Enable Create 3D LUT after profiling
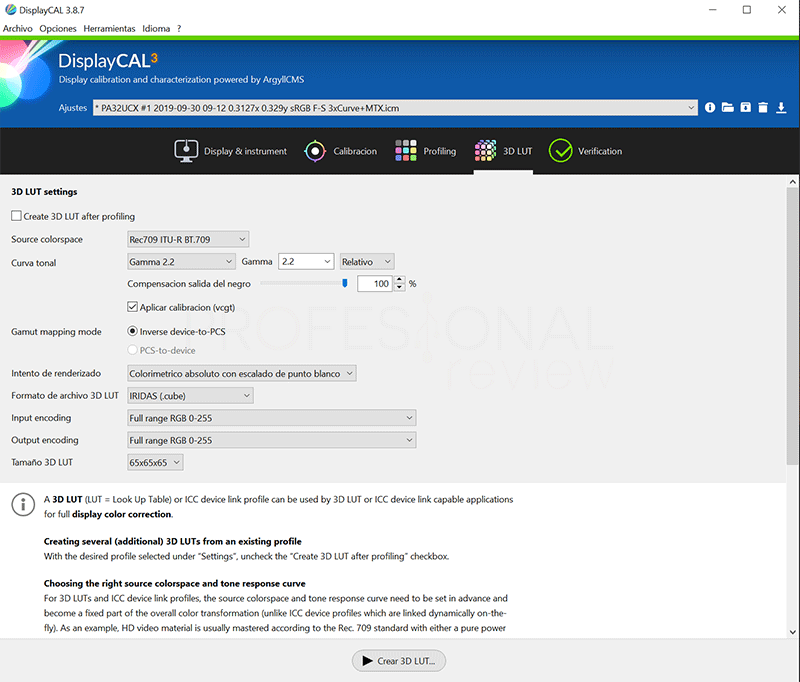 click(x=16, y=216)
